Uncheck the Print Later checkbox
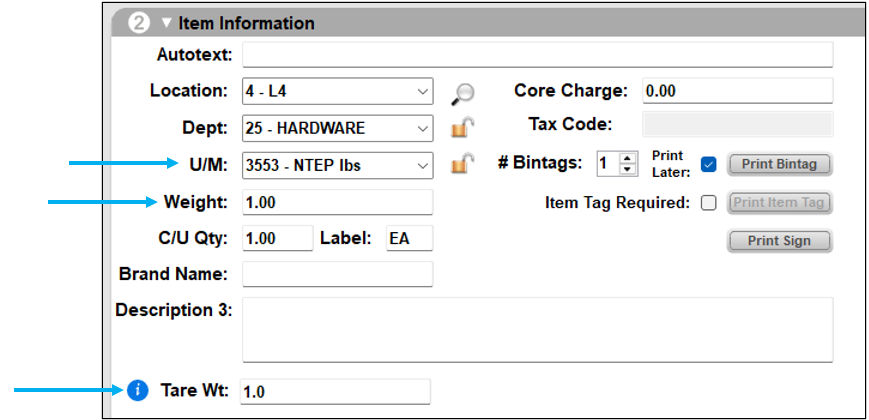Screen dimensions: 869x420 (x=709, y=164)
